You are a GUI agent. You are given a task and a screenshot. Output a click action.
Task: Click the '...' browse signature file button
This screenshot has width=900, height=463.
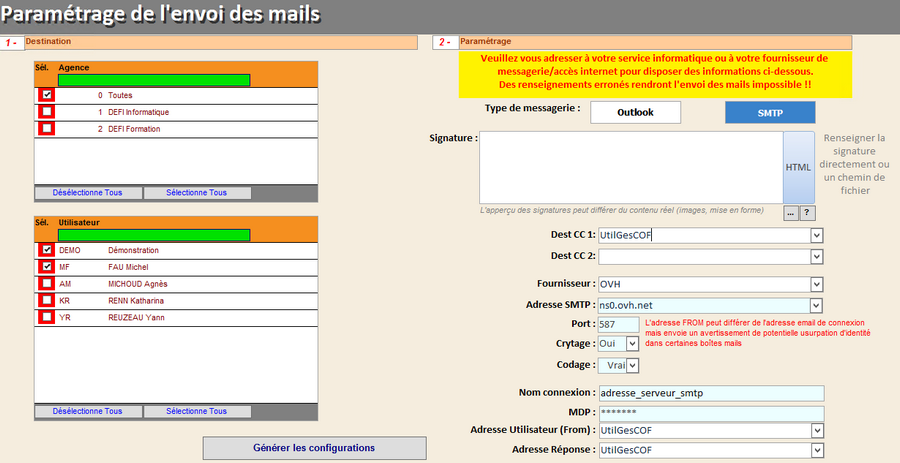(x=790, y=213)
